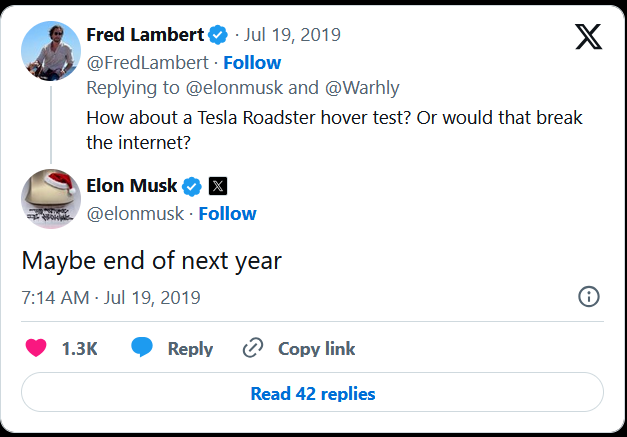Follow the @elonmusk account

[228, 214]
